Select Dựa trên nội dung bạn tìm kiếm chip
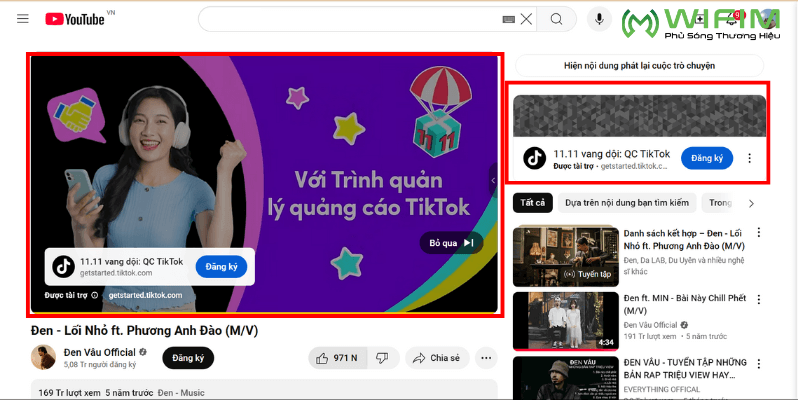This screenshot has height=400, width=800. (x=627, y=203)
